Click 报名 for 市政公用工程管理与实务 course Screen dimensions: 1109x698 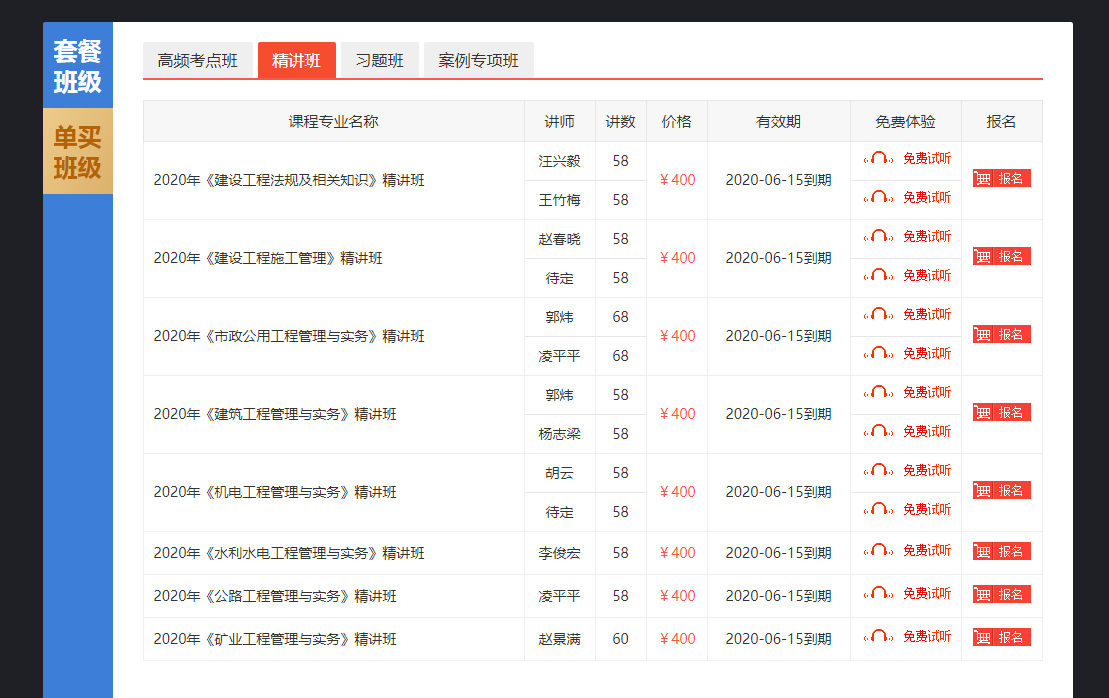tap(1001, 334)
